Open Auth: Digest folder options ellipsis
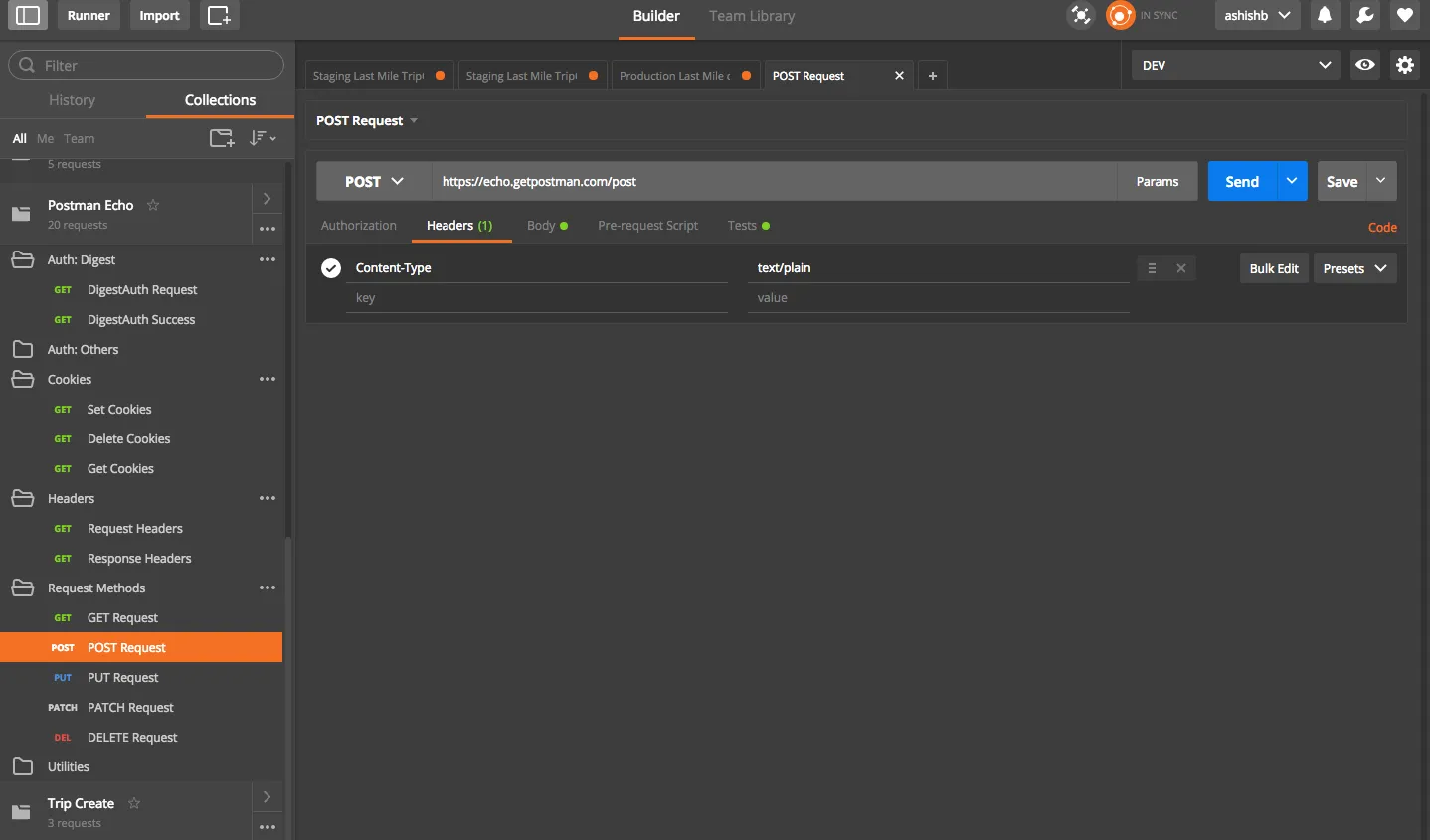The height and width of the screenshot is (840, 1430). (x=268, y=259)
